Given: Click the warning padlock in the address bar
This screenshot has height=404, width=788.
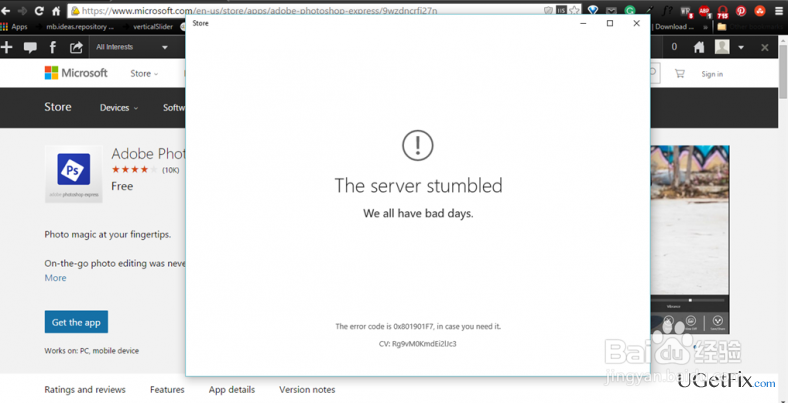Looking at the screenshot, I should (75, 11).
